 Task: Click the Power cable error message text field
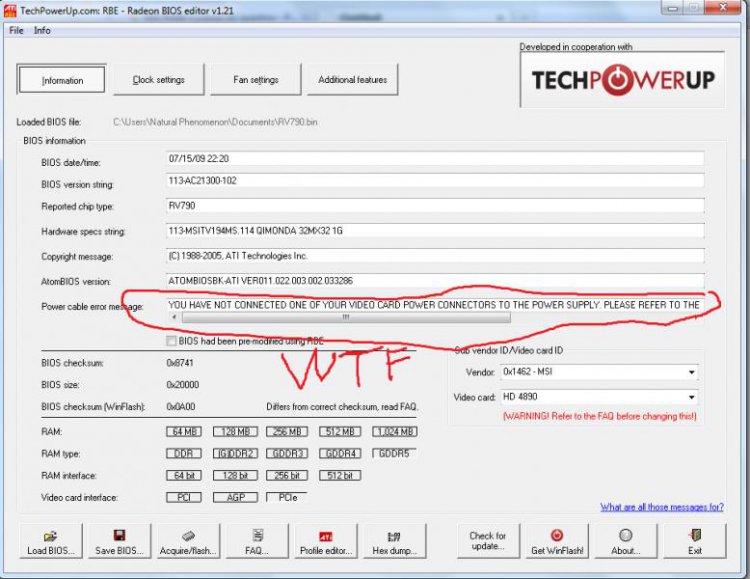coord(435,305)
